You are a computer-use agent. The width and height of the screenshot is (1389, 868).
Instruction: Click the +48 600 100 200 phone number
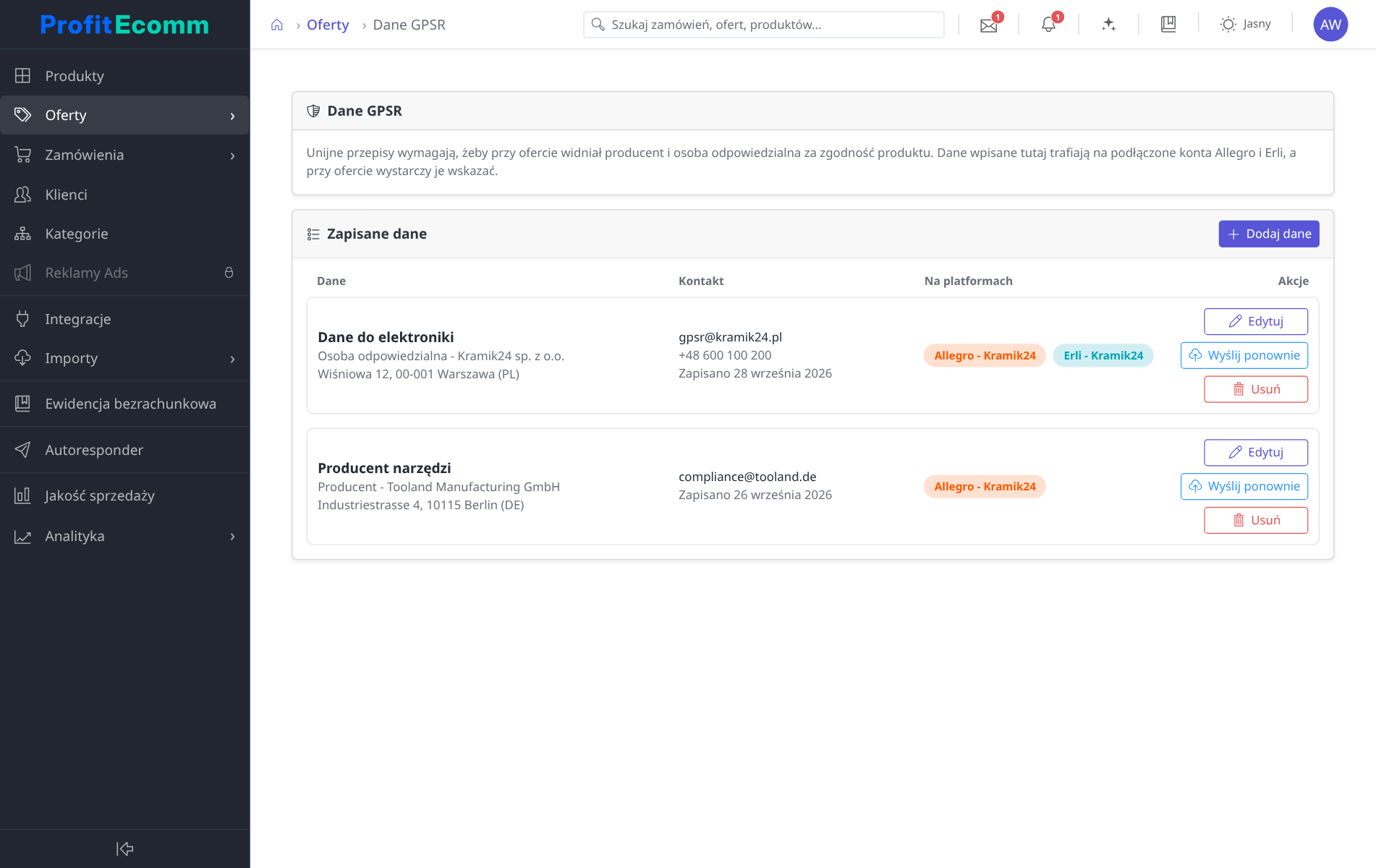pyautogui.click(x=725, y=355)
